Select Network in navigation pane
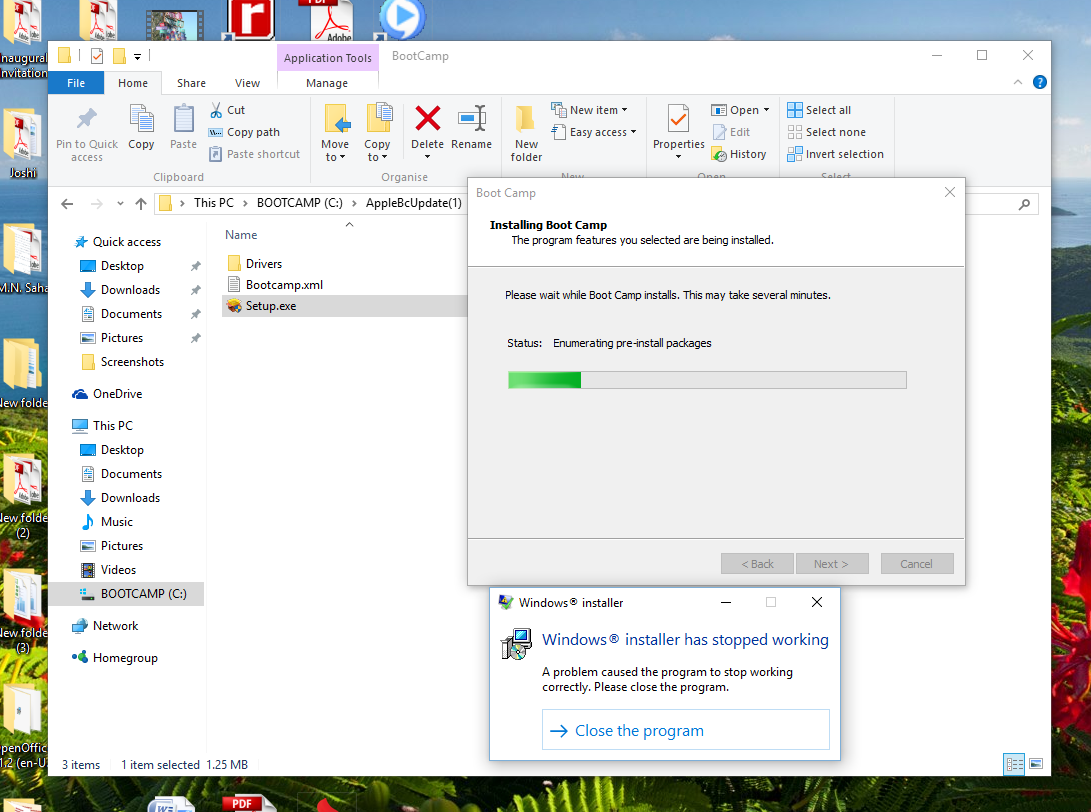Viewport: 1091px width, 812px height. 115,626
